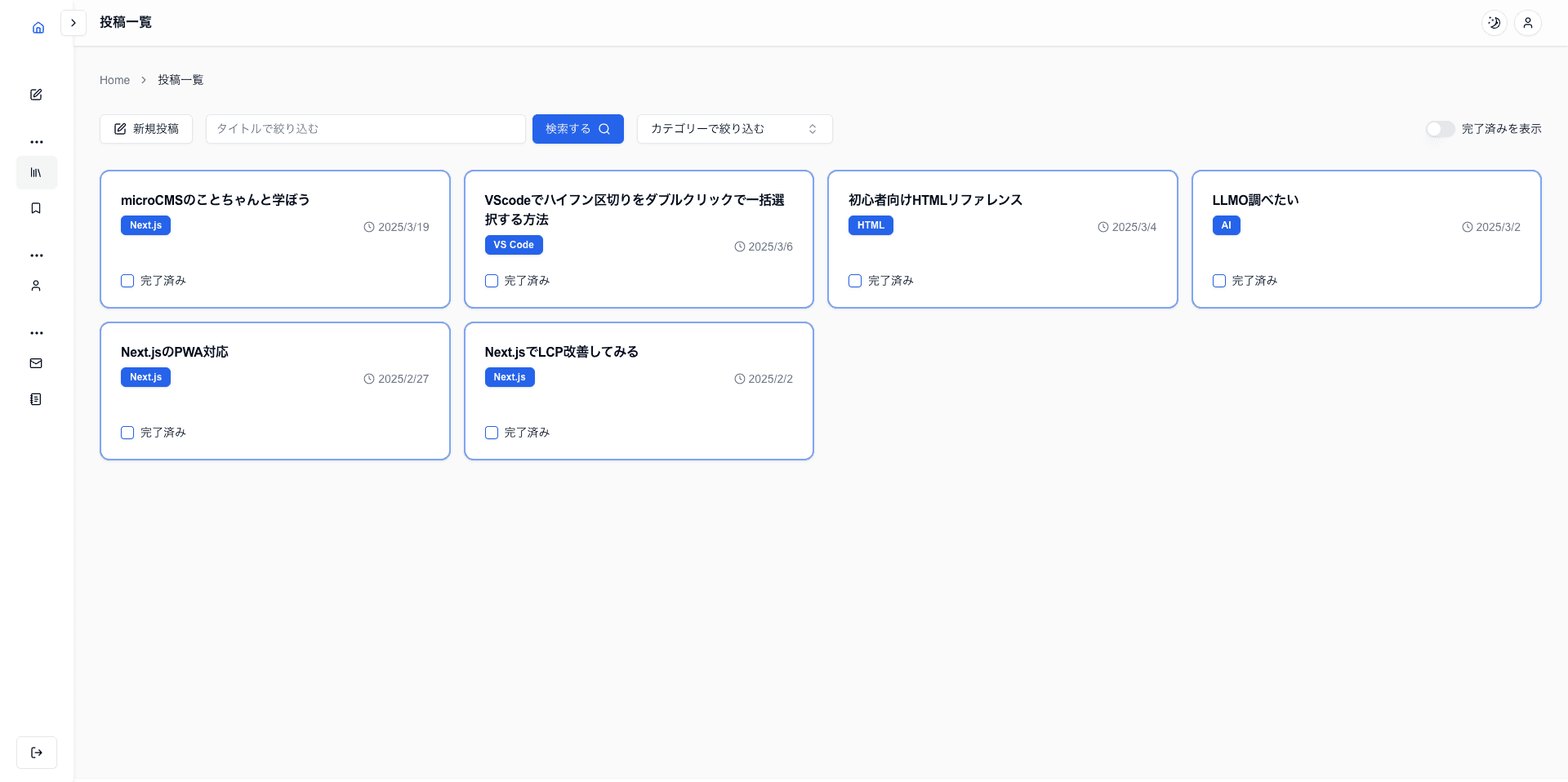Click the Home breadcrumb link

[x=114, y=80]
